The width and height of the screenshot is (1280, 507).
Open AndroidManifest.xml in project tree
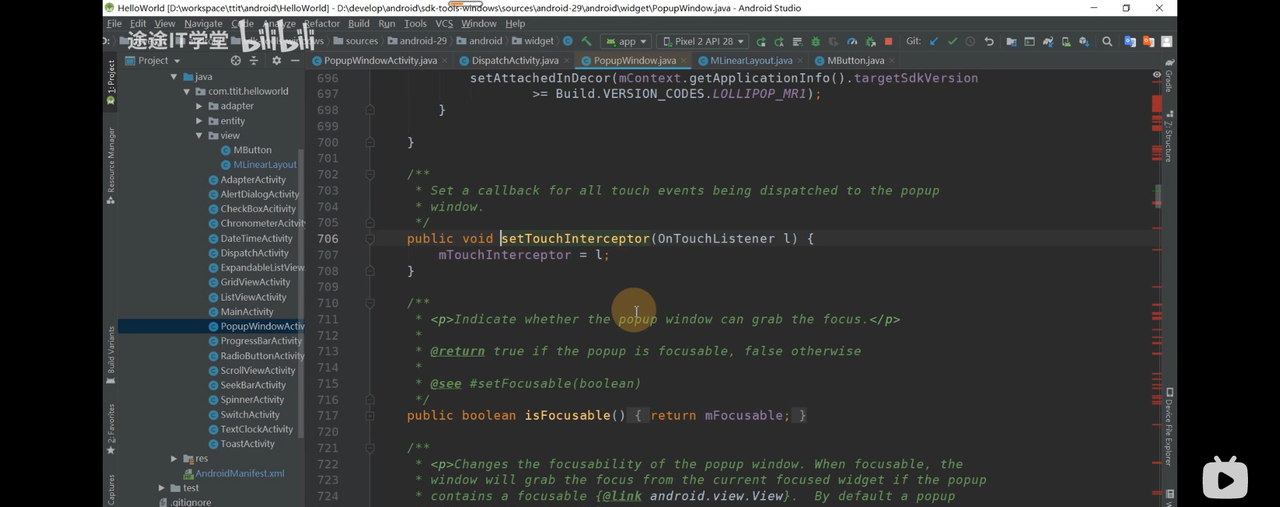[x=239, y=473]
